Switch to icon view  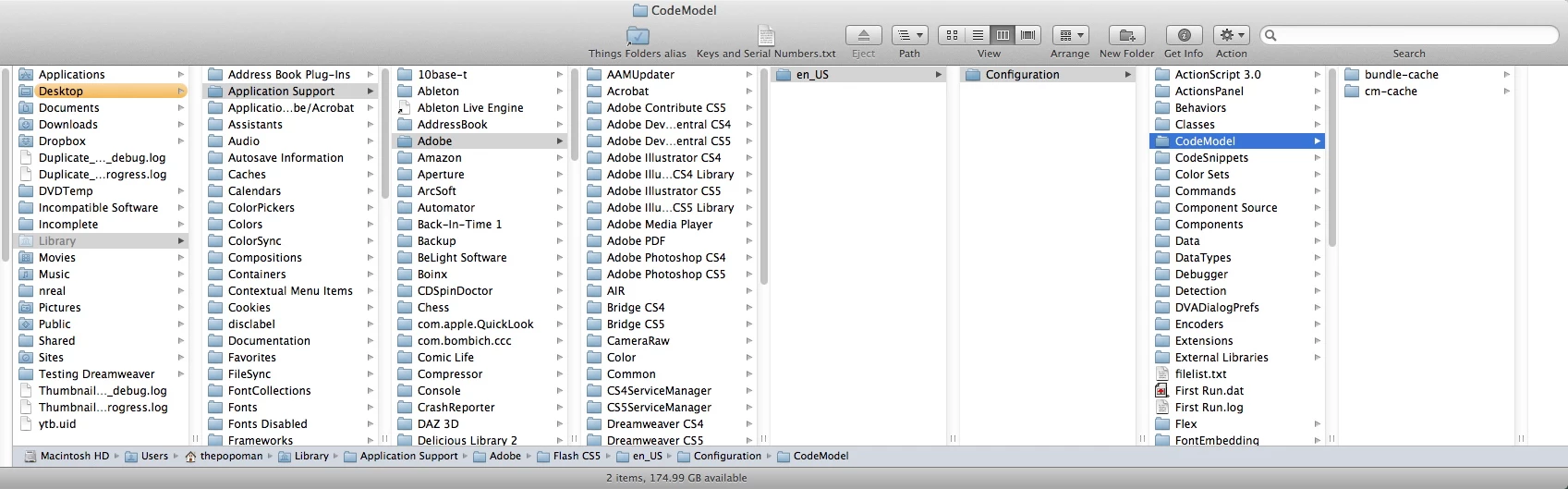(x=952, y=35)
